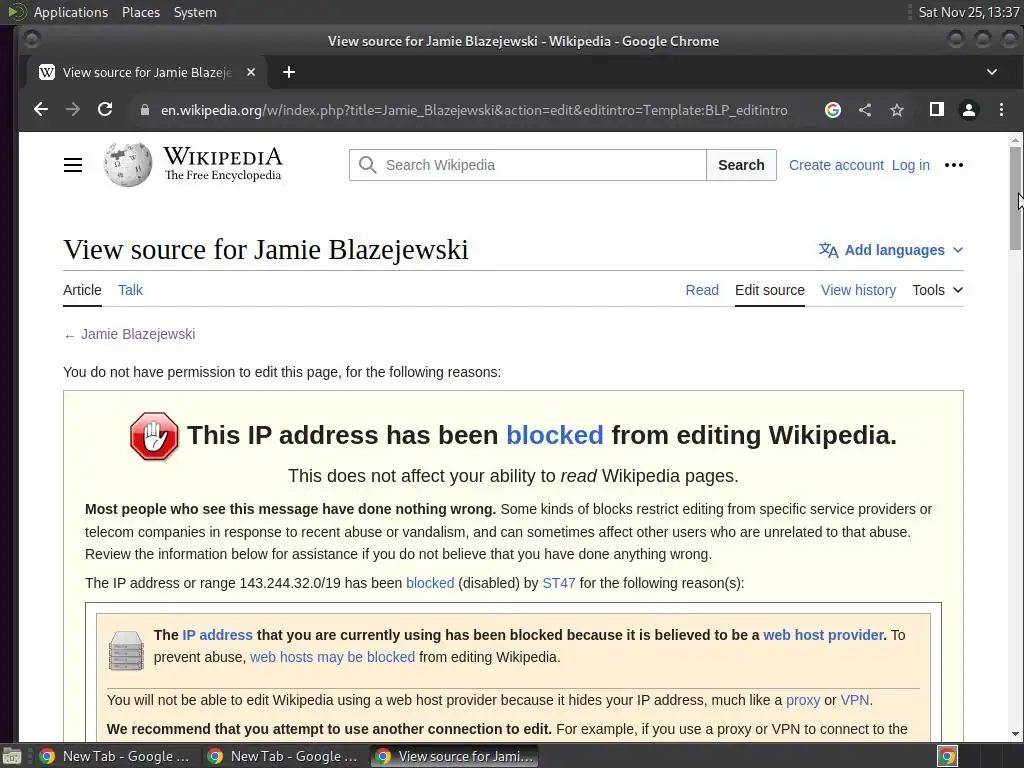
Task: Click the scrollbar down arrow
Action: [1015, 734]
